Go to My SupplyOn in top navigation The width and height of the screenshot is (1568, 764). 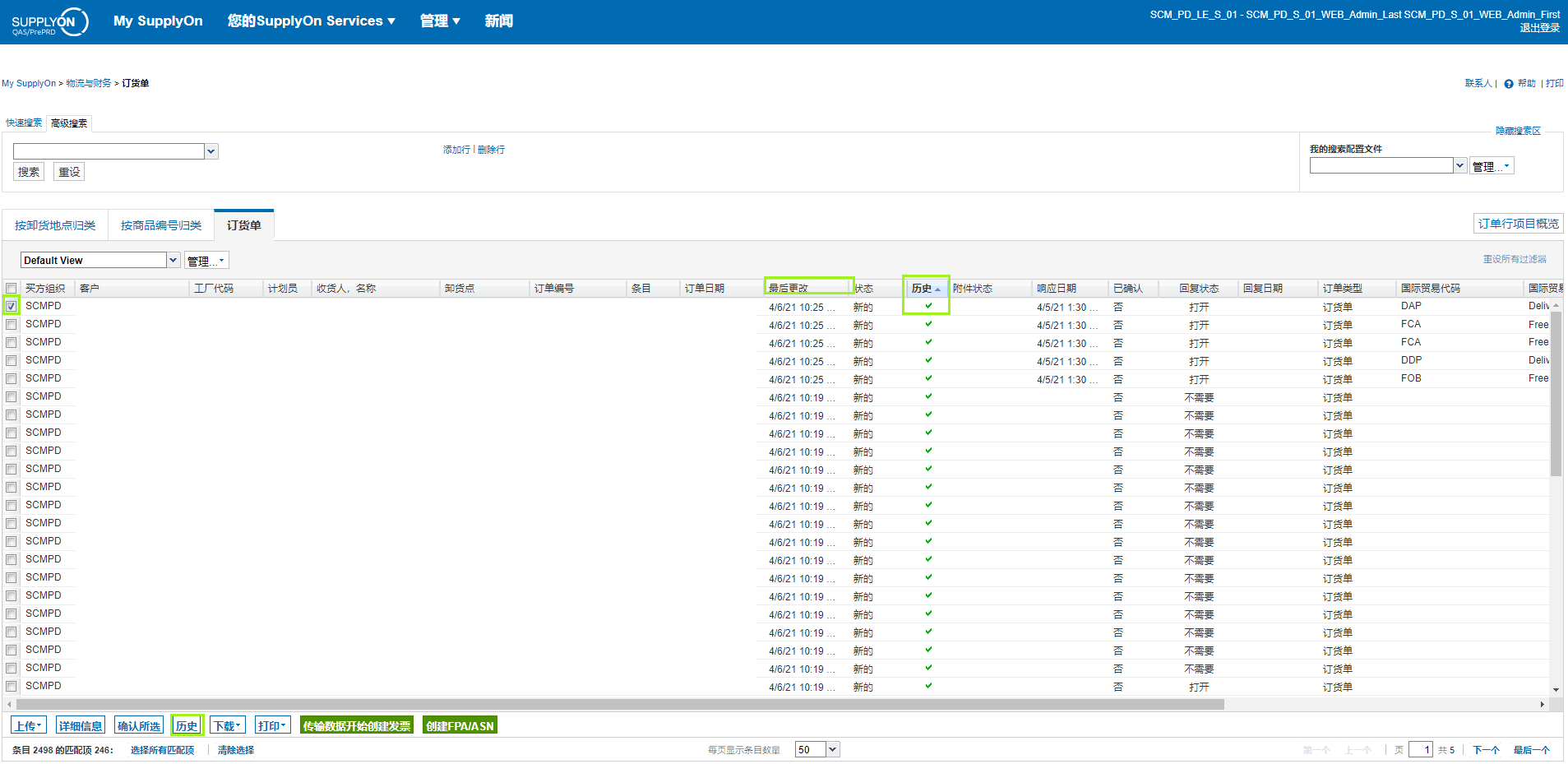158,21
